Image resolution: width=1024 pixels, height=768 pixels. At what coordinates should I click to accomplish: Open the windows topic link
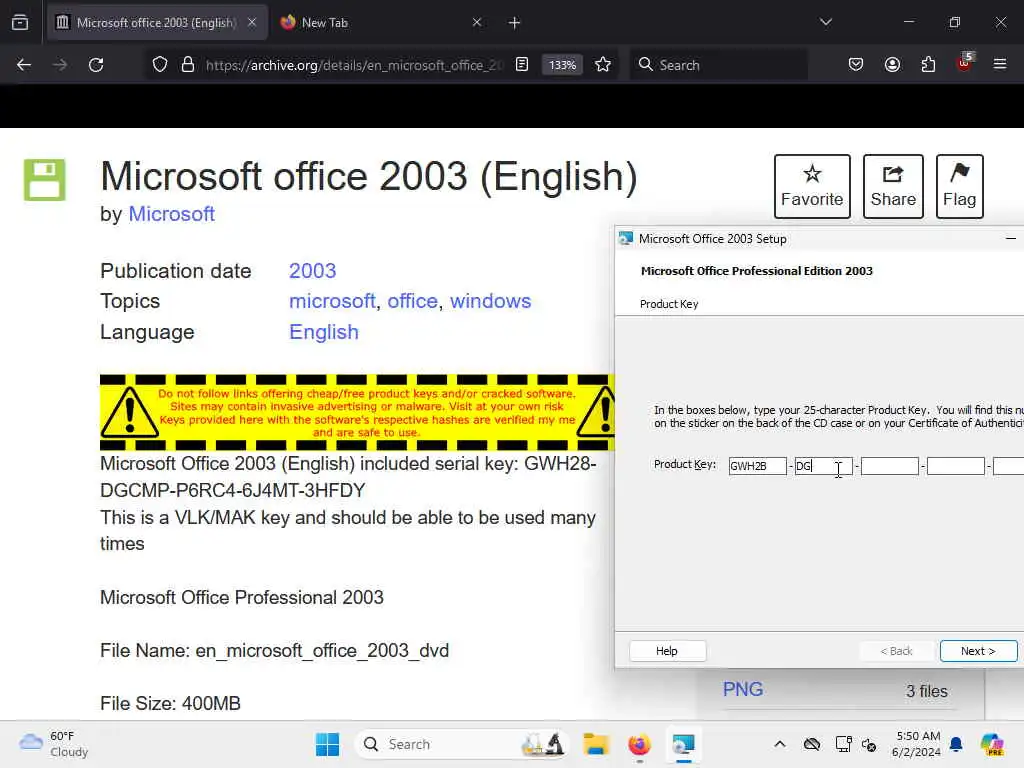tap(490, 301)
